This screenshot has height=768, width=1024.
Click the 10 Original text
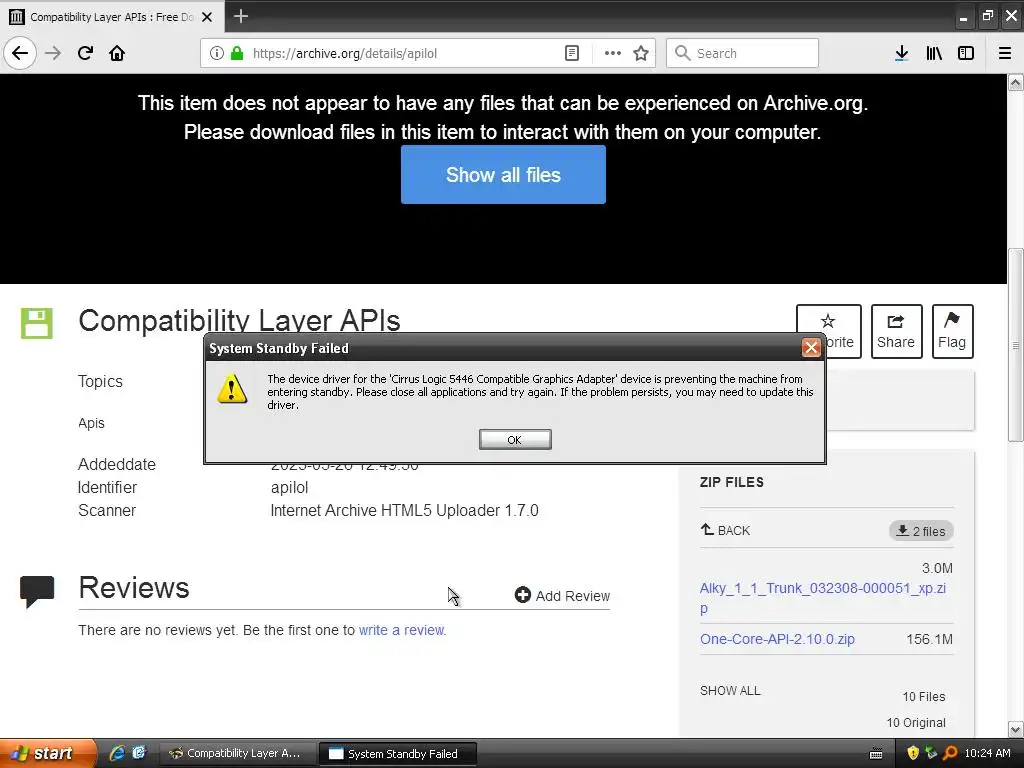pyautogui.click(x=916, y=722)
